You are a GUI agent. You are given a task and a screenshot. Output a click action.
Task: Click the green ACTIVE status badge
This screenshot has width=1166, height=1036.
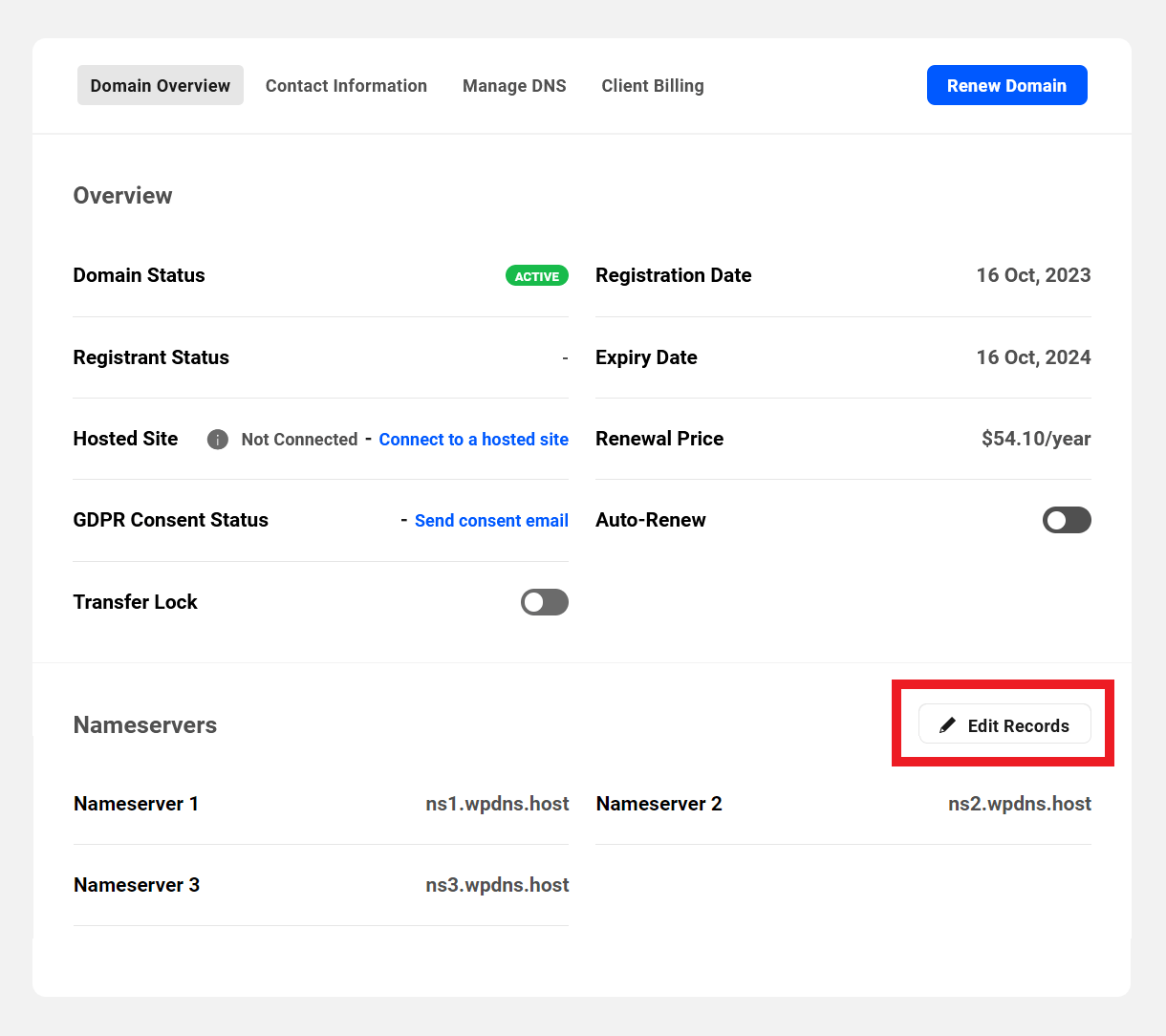click(x=536, y=275)
